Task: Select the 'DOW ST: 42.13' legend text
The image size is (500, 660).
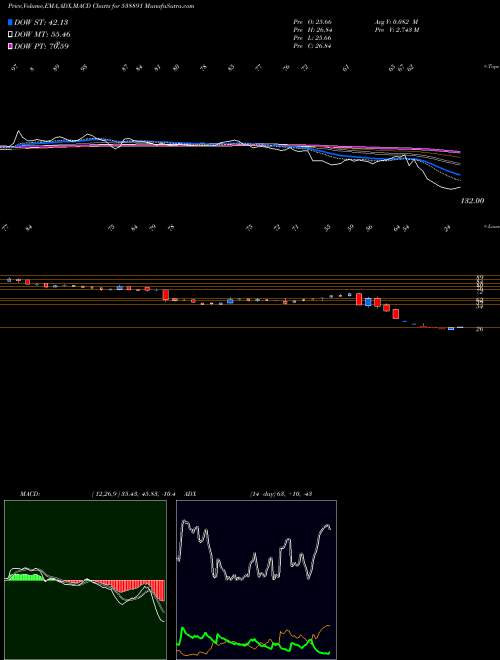Action: pyautogui.click(x=41, y=22)
